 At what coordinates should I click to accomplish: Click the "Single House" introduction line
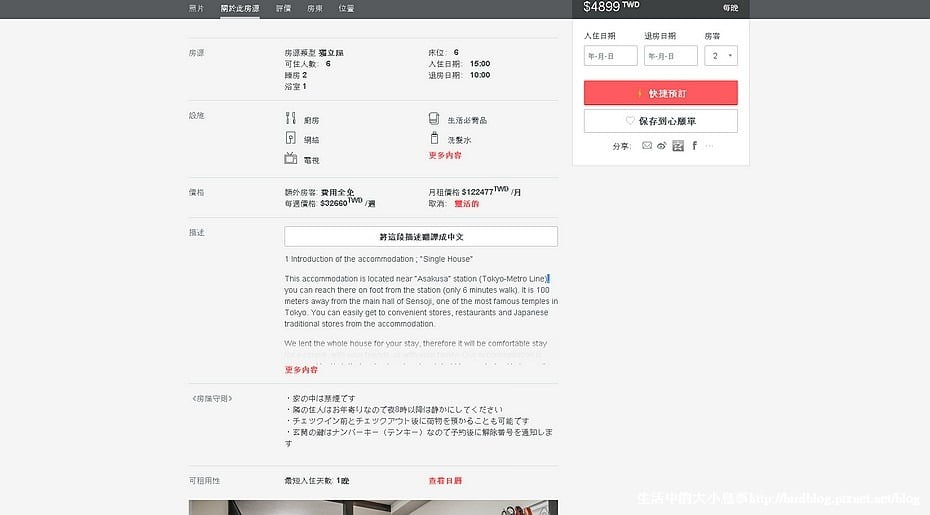tap(378, 259)
